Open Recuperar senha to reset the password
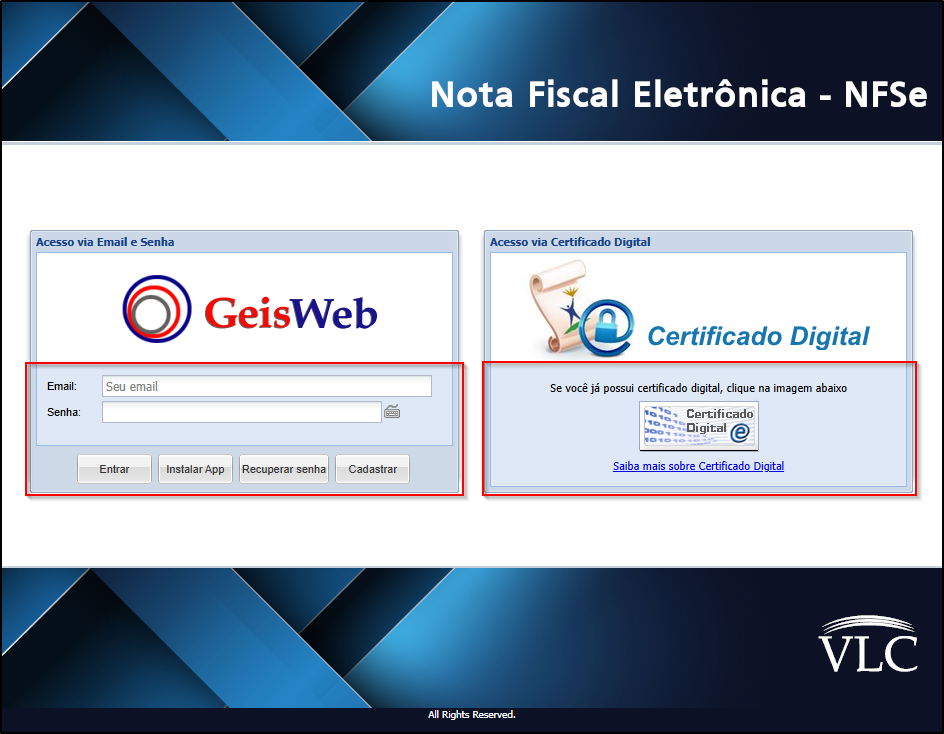The image size is (944, 734). click(284, 469)
